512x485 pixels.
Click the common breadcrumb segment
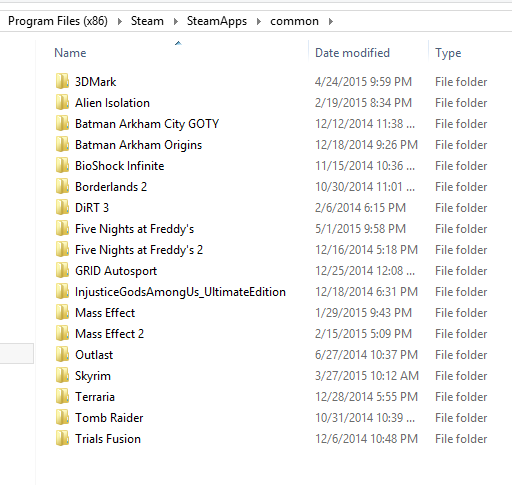pos(294,21)
